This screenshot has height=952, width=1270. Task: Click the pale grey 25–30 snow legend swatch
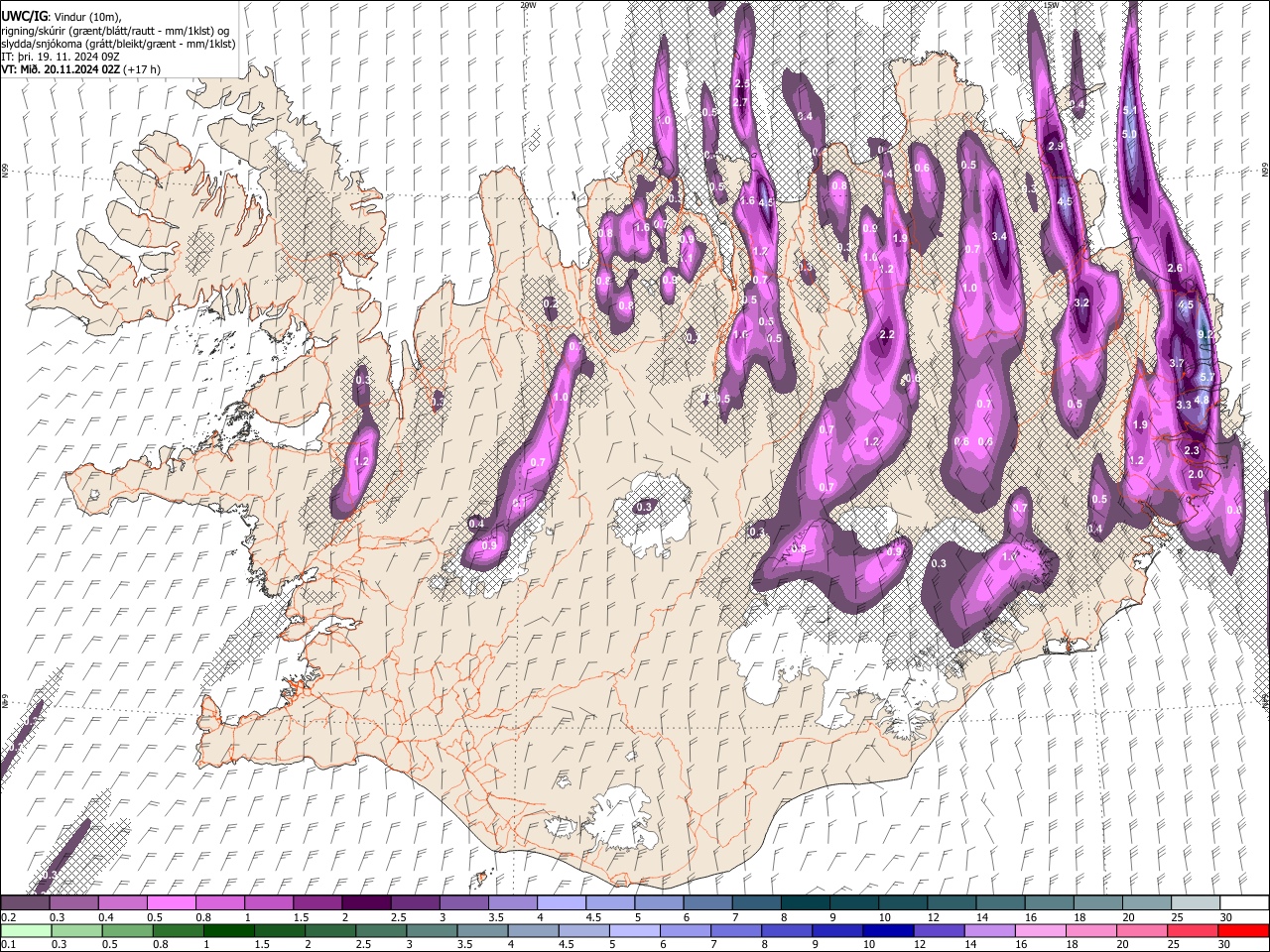pyautogui.click(x=1194, y=903)
